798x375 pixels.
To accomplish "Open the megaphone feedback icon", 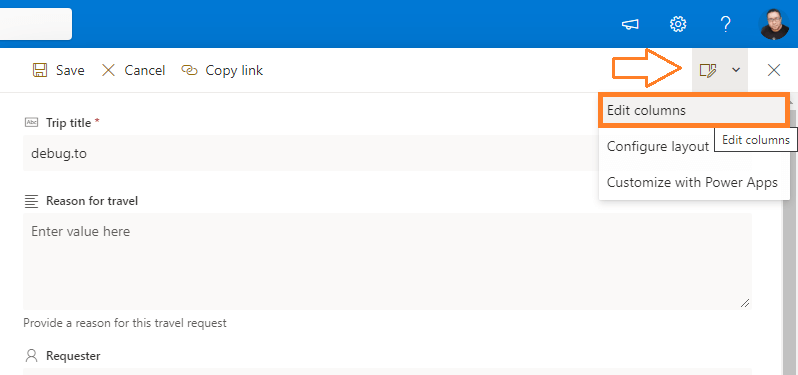I will 630,24.
